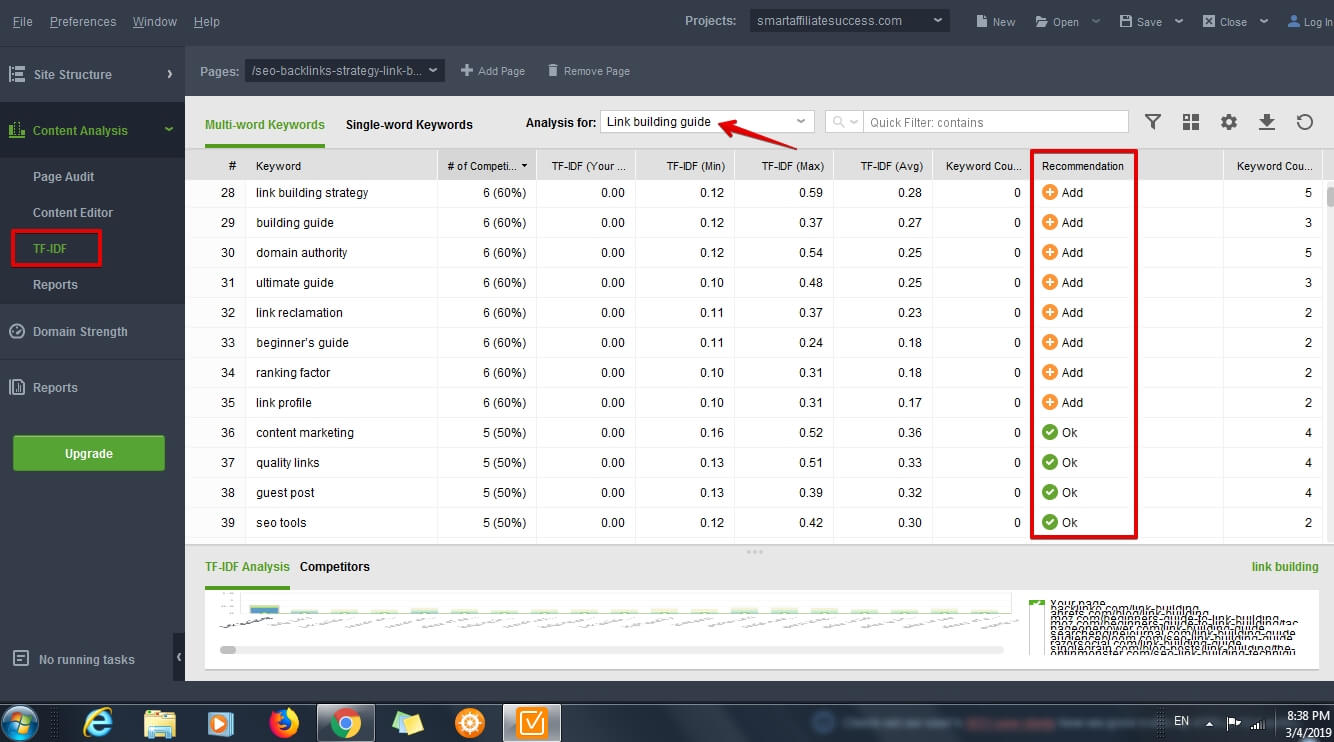1334x742 pixels.
Task: Open the quick filter search type arrow
Action: [x=855, y=122]
